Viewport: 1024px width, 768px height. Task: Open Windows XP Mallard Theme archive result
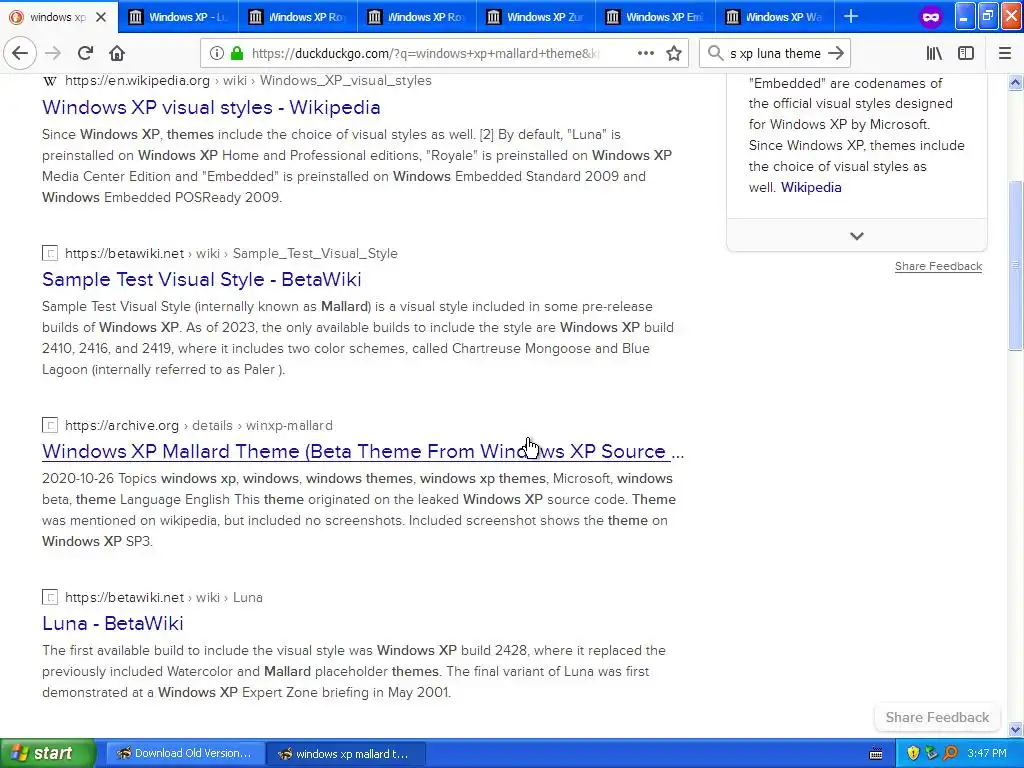[362, 451]
